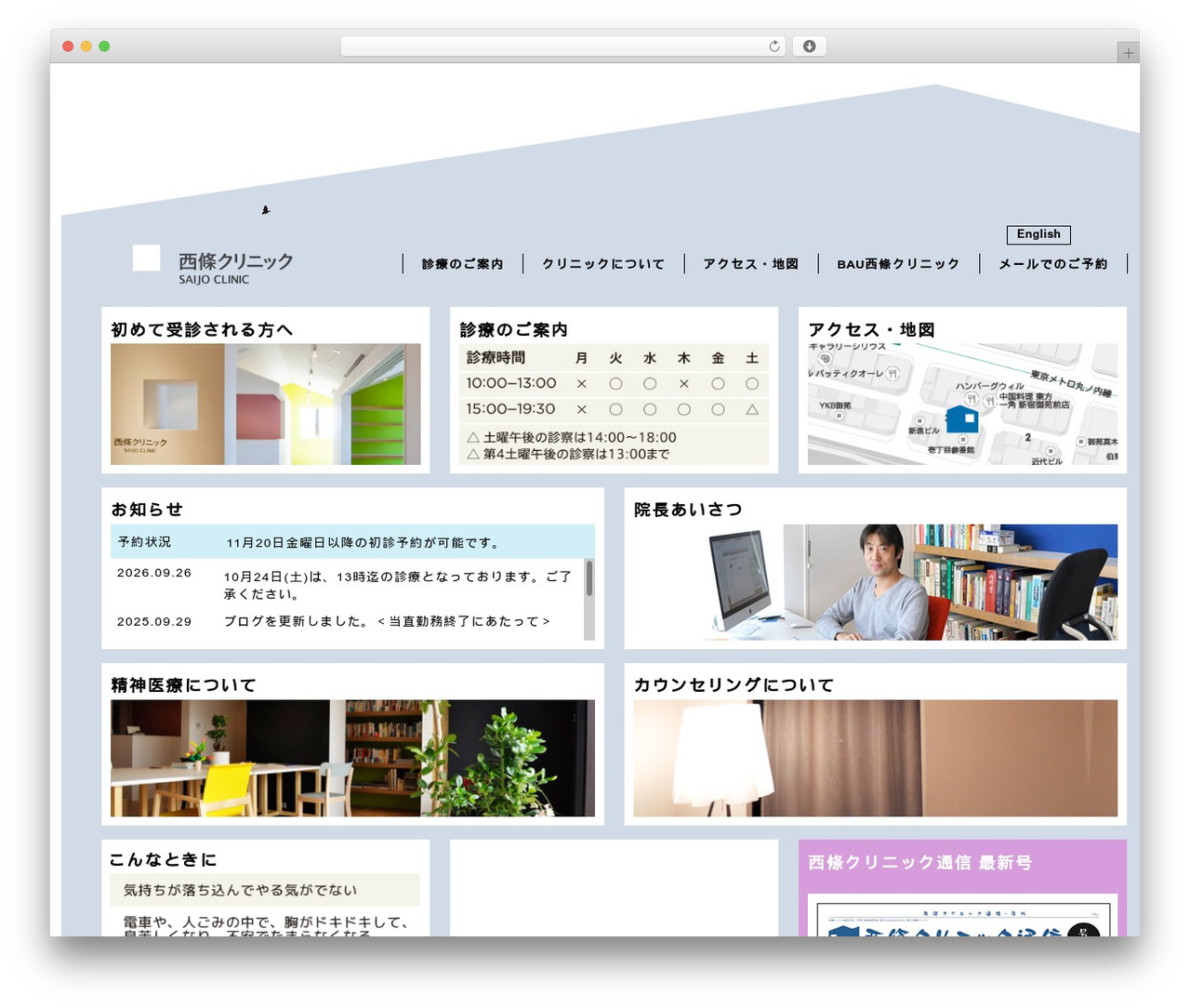Click こんなときに section heading
Viewport: 1190px width, 1008px height.
(163, 860)
